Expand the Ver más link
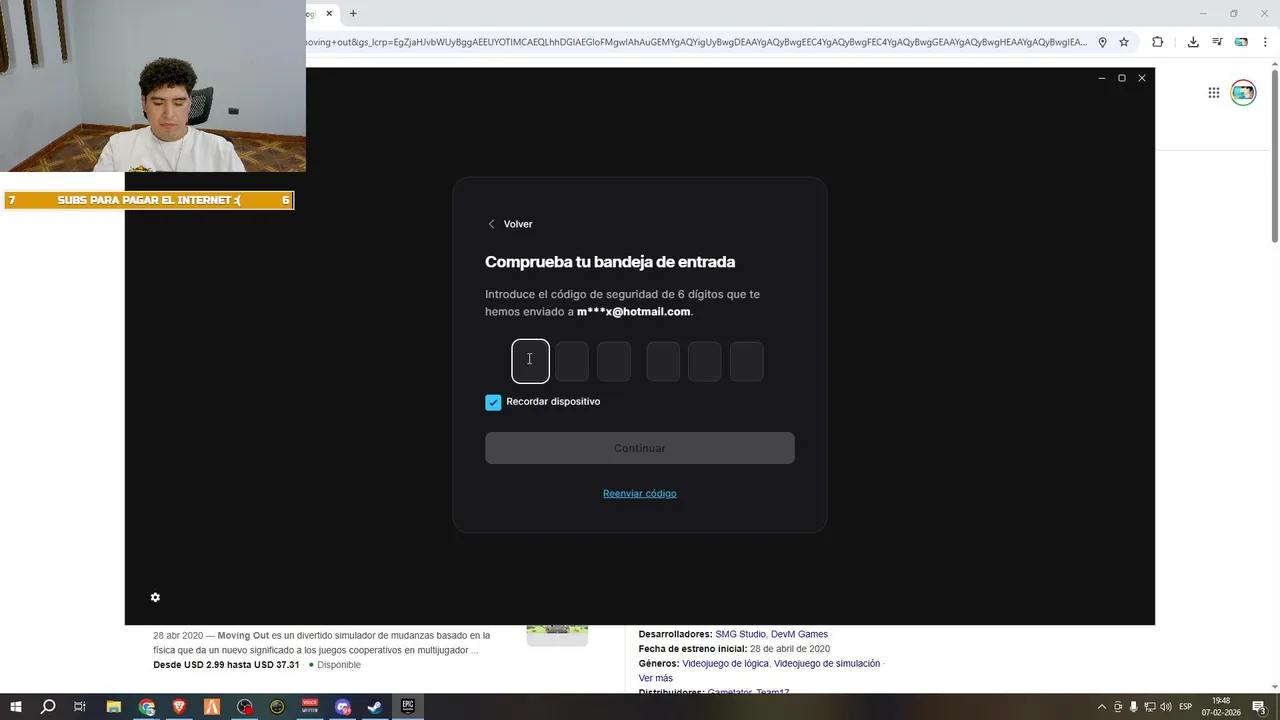This screenshot has height=720, width=1280. [x=656, y=678]
